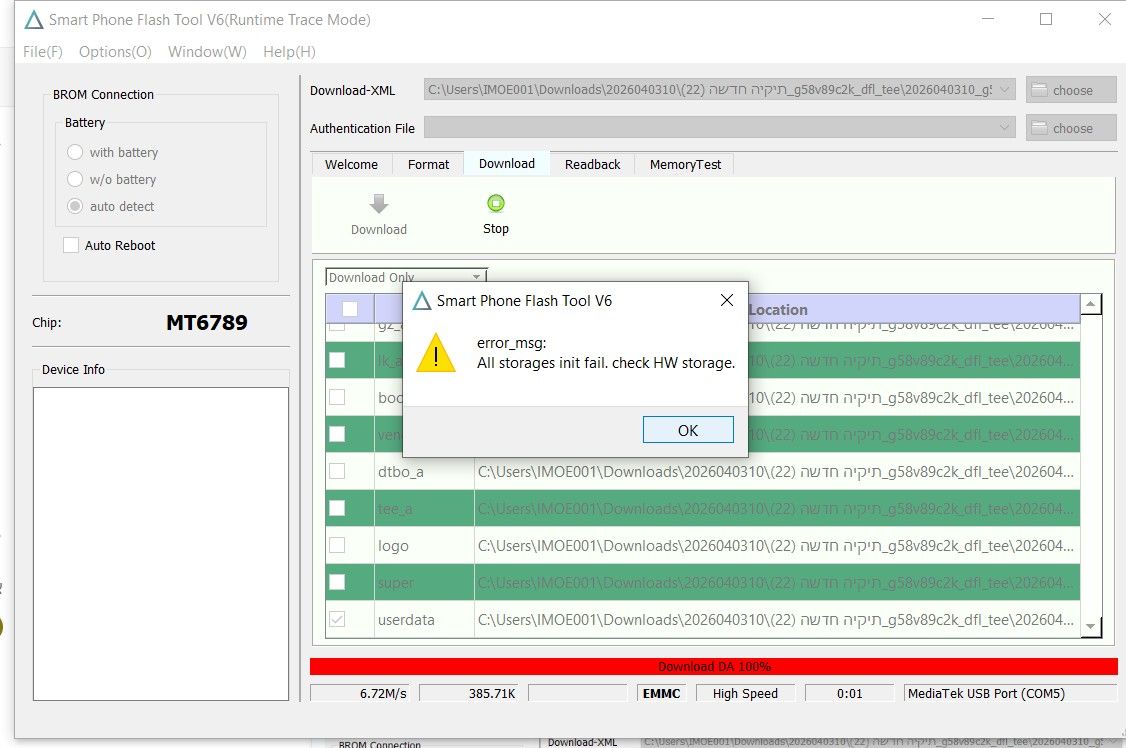Click the warning triangle icon in dialog
Image resolution: width=1126 pixels, height=748 pixels.
pos(436,352)
